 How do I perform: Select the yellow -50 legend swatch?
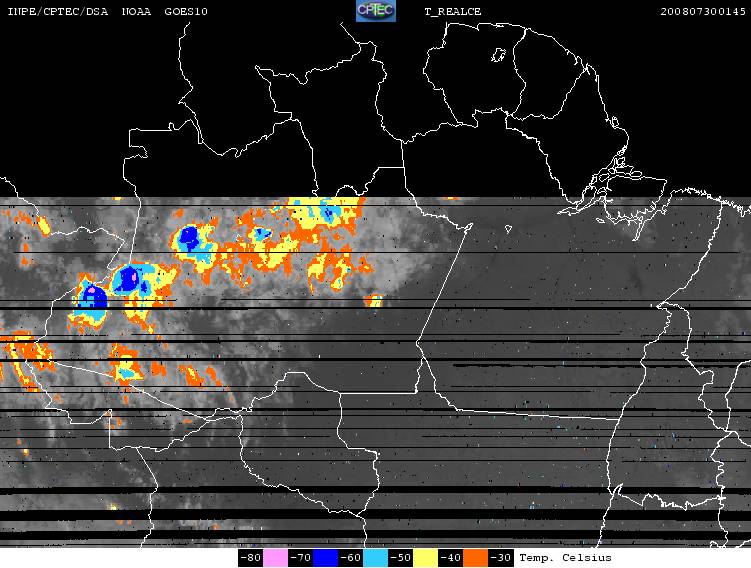click(x=425, y=558)
